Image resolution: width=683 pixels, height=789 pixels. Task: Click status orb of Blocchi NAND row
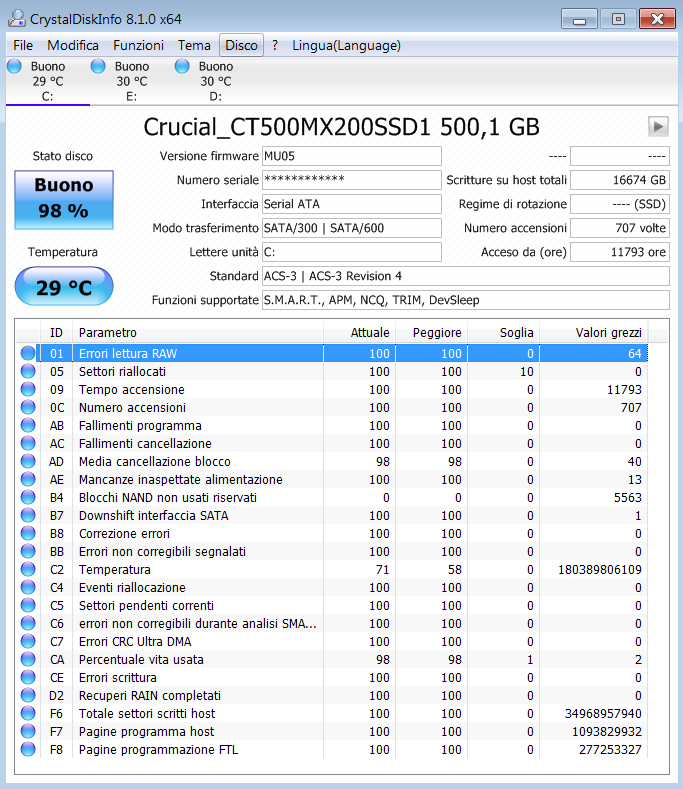28,498
